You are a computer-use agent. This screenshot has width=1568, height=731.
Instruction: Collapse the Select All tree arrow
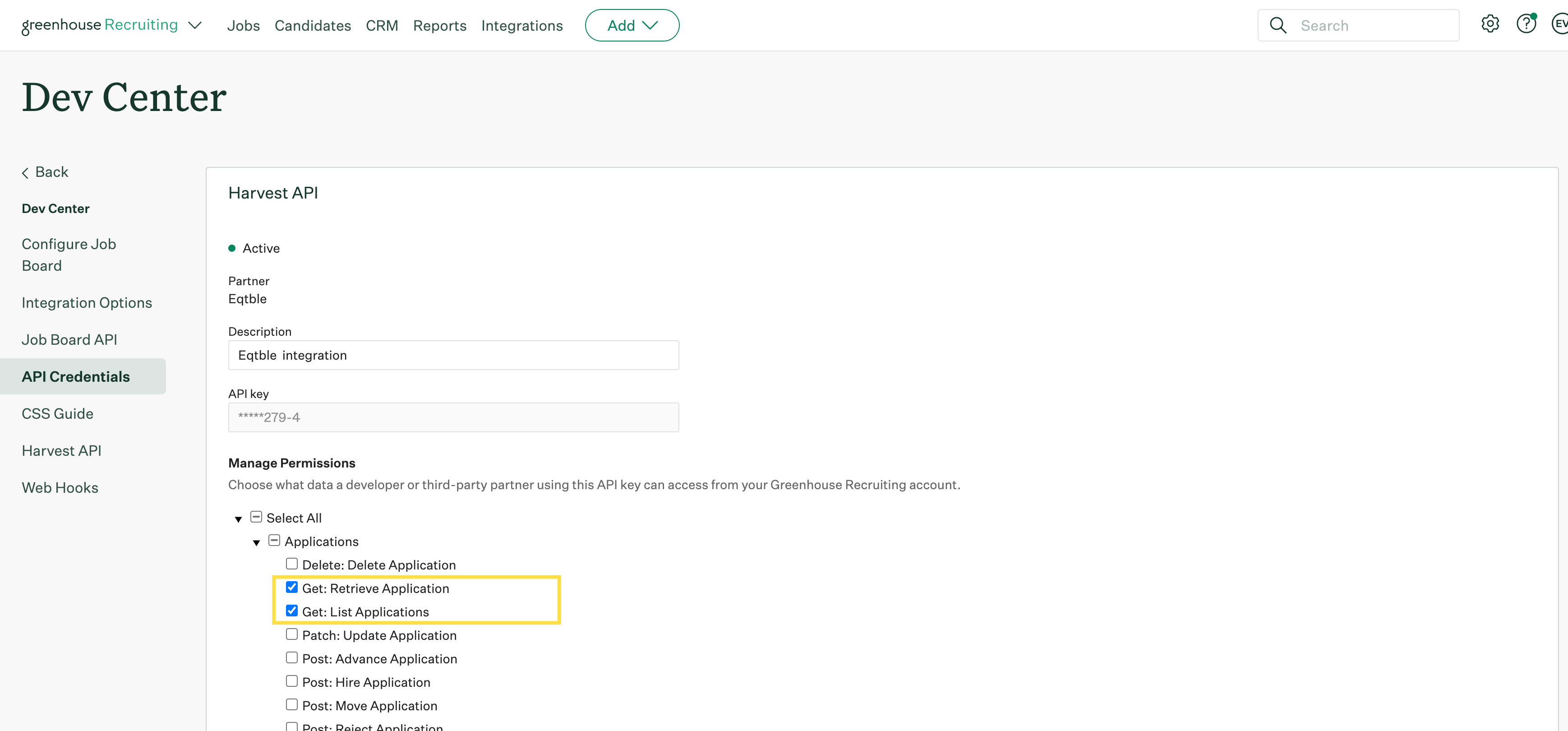click(239, 519)
